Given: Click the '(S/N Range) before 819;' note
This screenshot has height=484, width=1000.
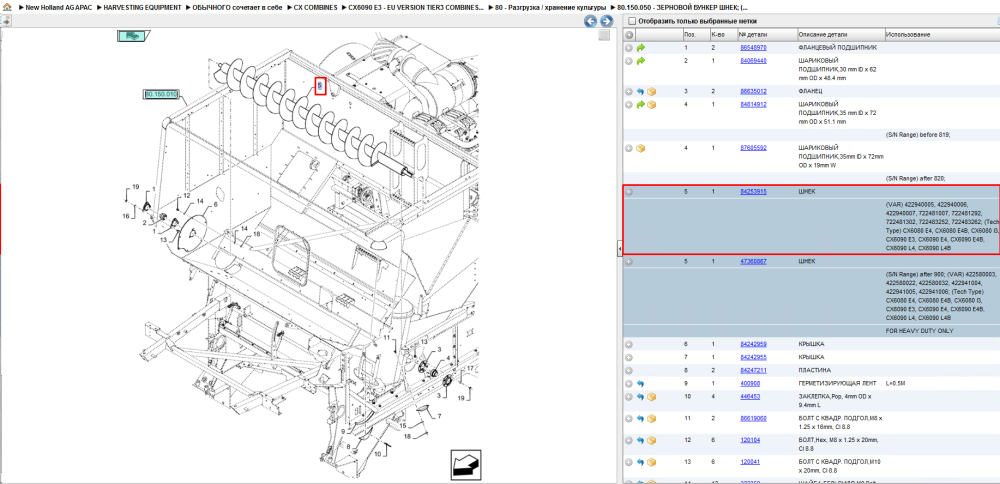Looking at the screenshot, I should pyautogui.click(x=918, y=135).
